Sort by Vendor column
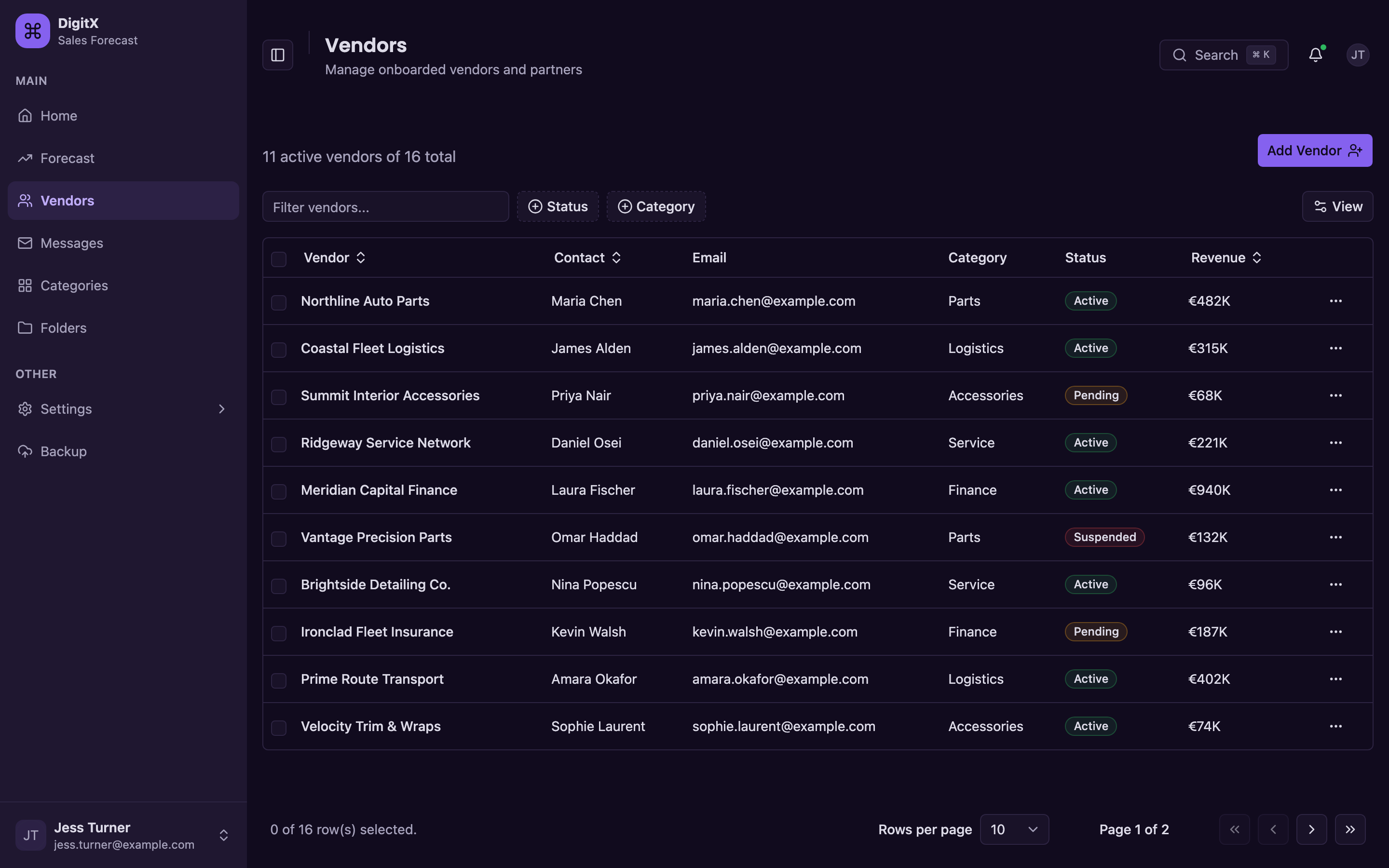This screenshot has height=868, width=1389. (x=335, y=258)
